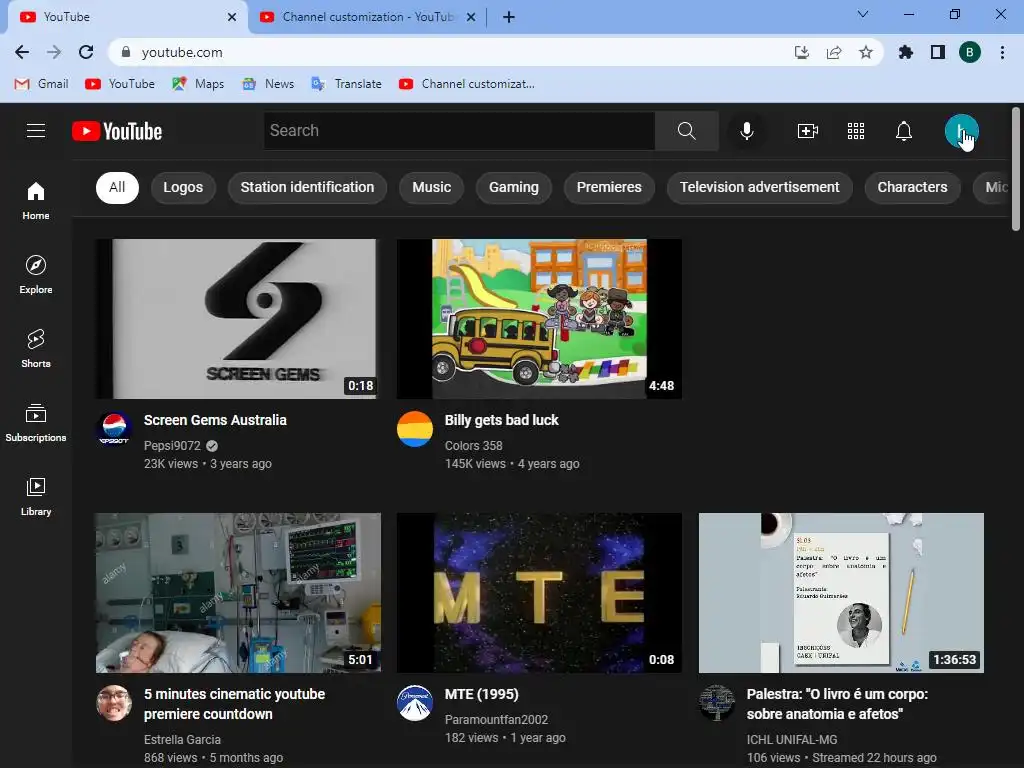The width and height of the screenshot is (1024, 768).
Task: Open Billy gets bad luck title
Action: pos(502,420)
